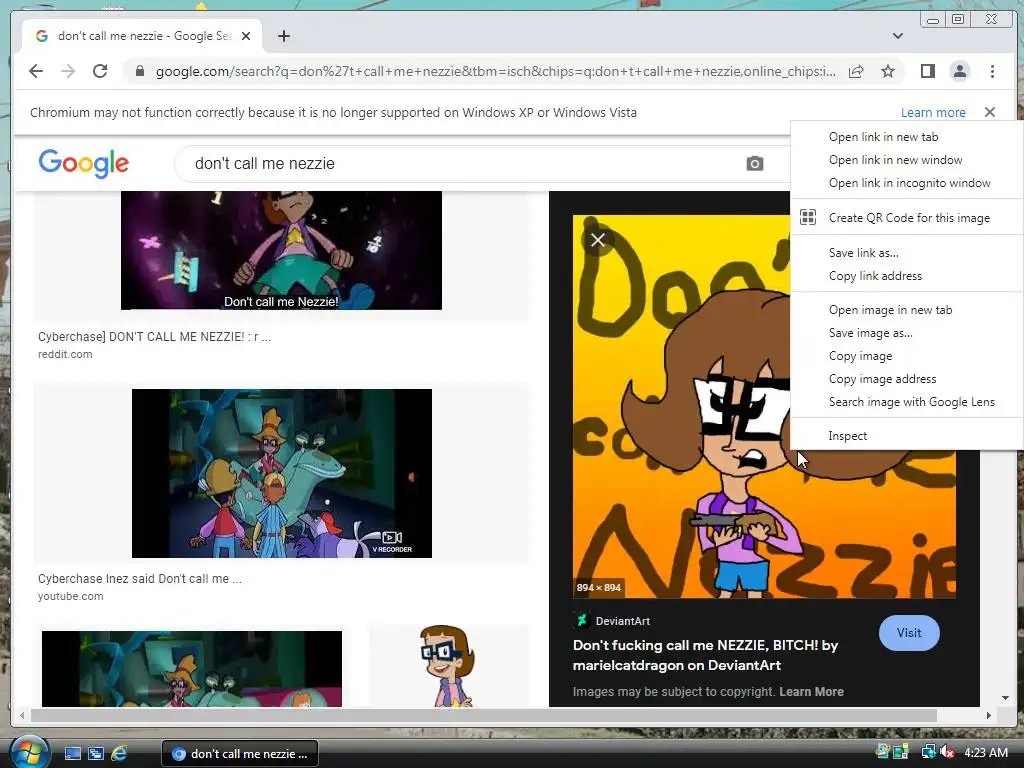This screenshot has height=768, width=1024.
Task: View site info via padlock icon
Action: pyautogui.click(x=140, y=71)
